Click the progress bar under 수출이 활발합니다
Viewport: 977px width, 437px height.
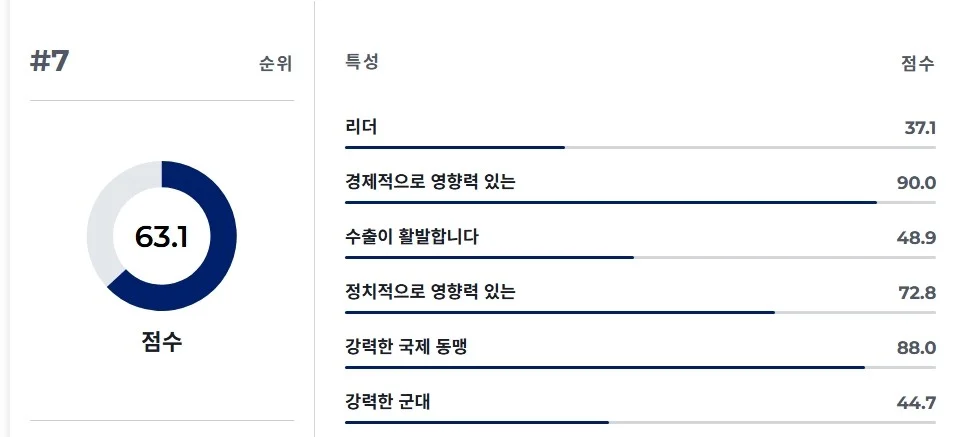click(x=489, y=257)
